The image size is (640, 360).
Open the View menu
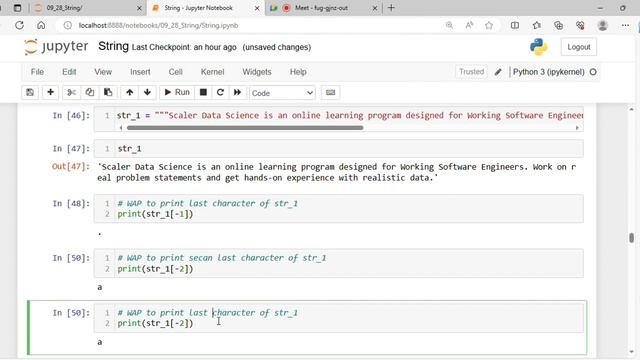click(103, 72)
